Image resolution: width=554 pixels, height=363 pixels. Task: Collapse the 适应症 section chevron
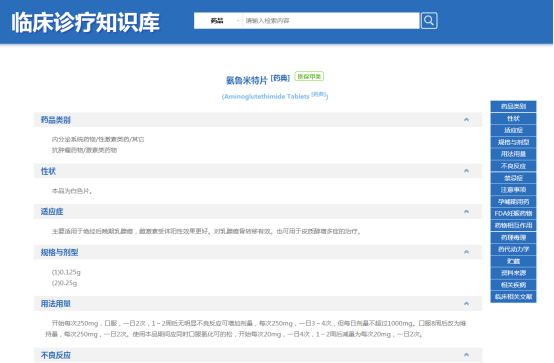(466, 211)
